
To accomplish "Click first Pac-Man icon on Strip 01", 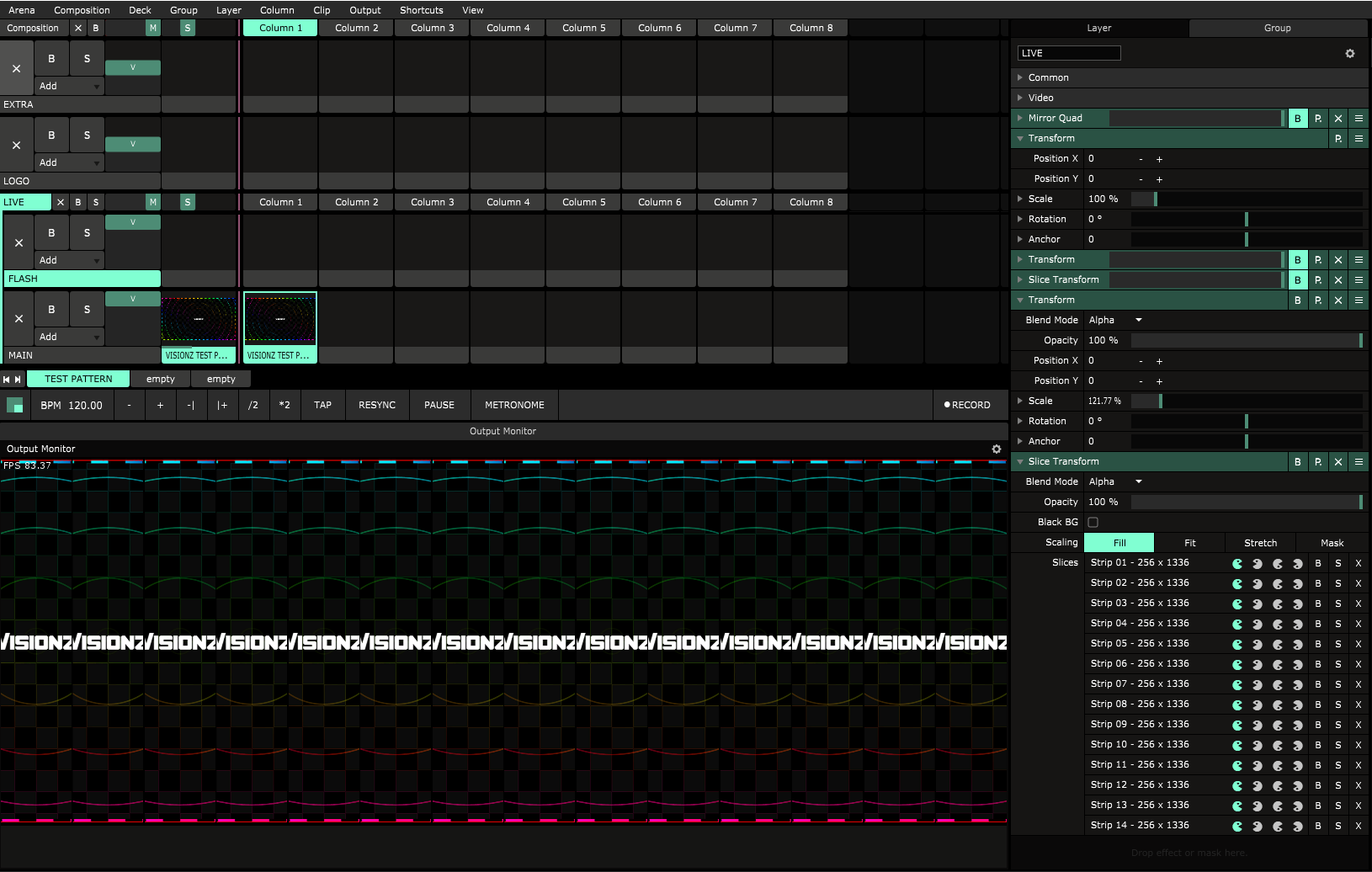I will pyautogui.click(x=1237, y=563).
